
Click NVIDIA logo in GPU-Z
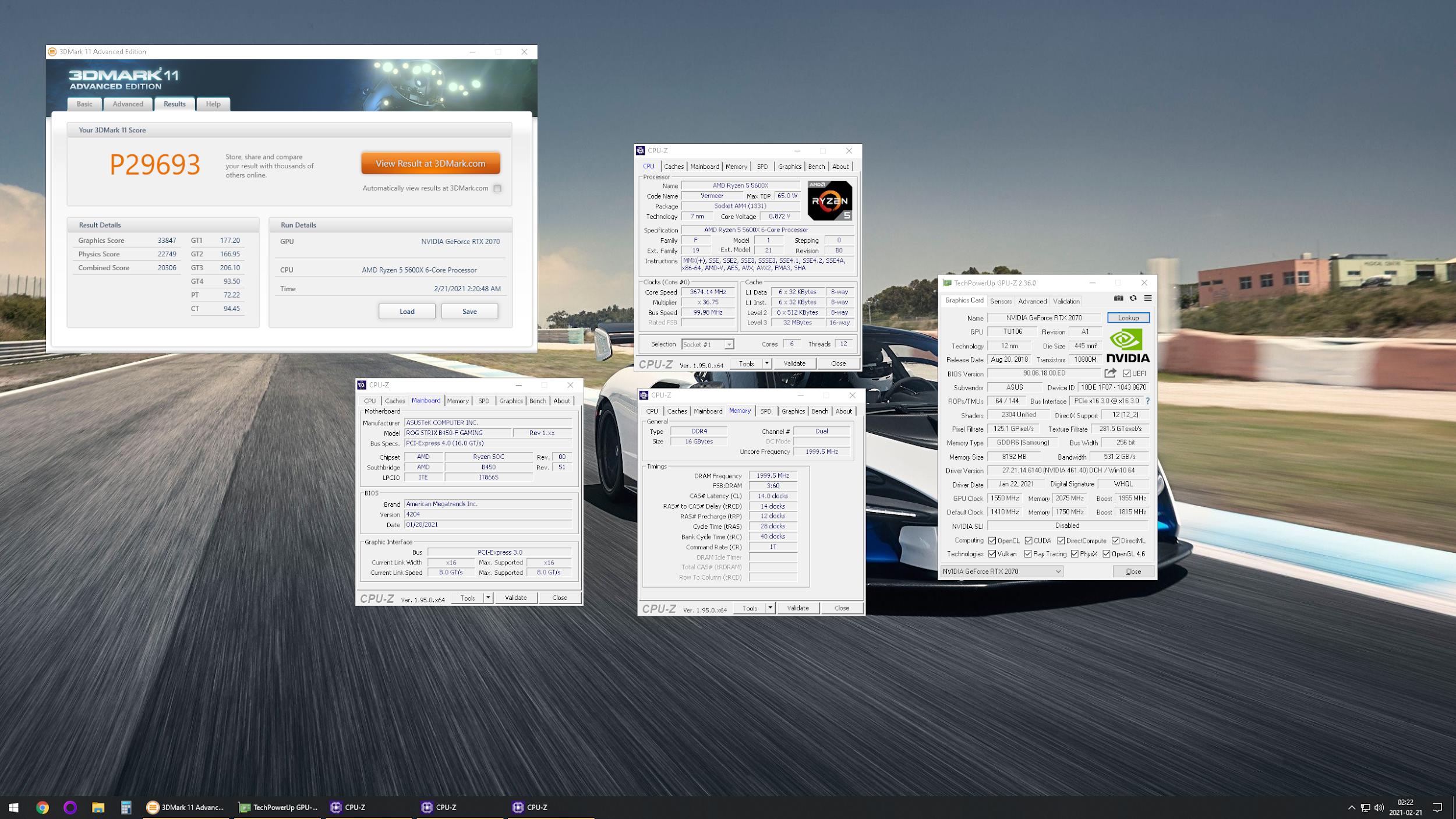1128,345
